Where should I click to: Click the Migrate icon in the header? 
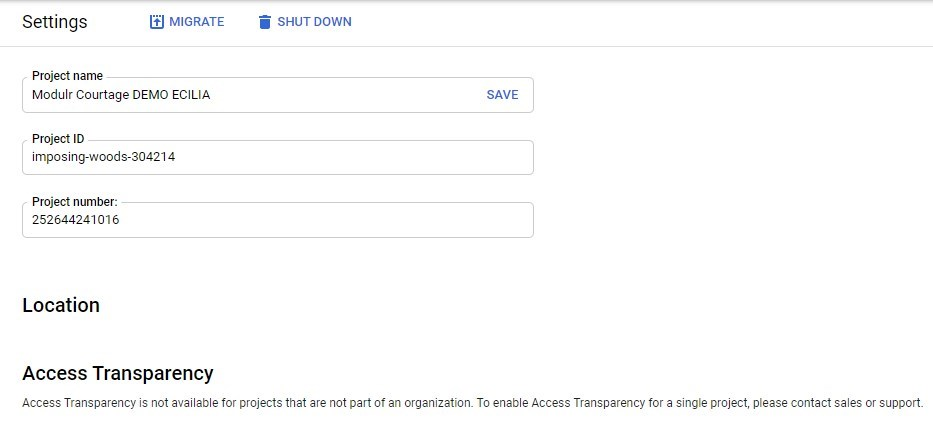(x=156, y=22)
